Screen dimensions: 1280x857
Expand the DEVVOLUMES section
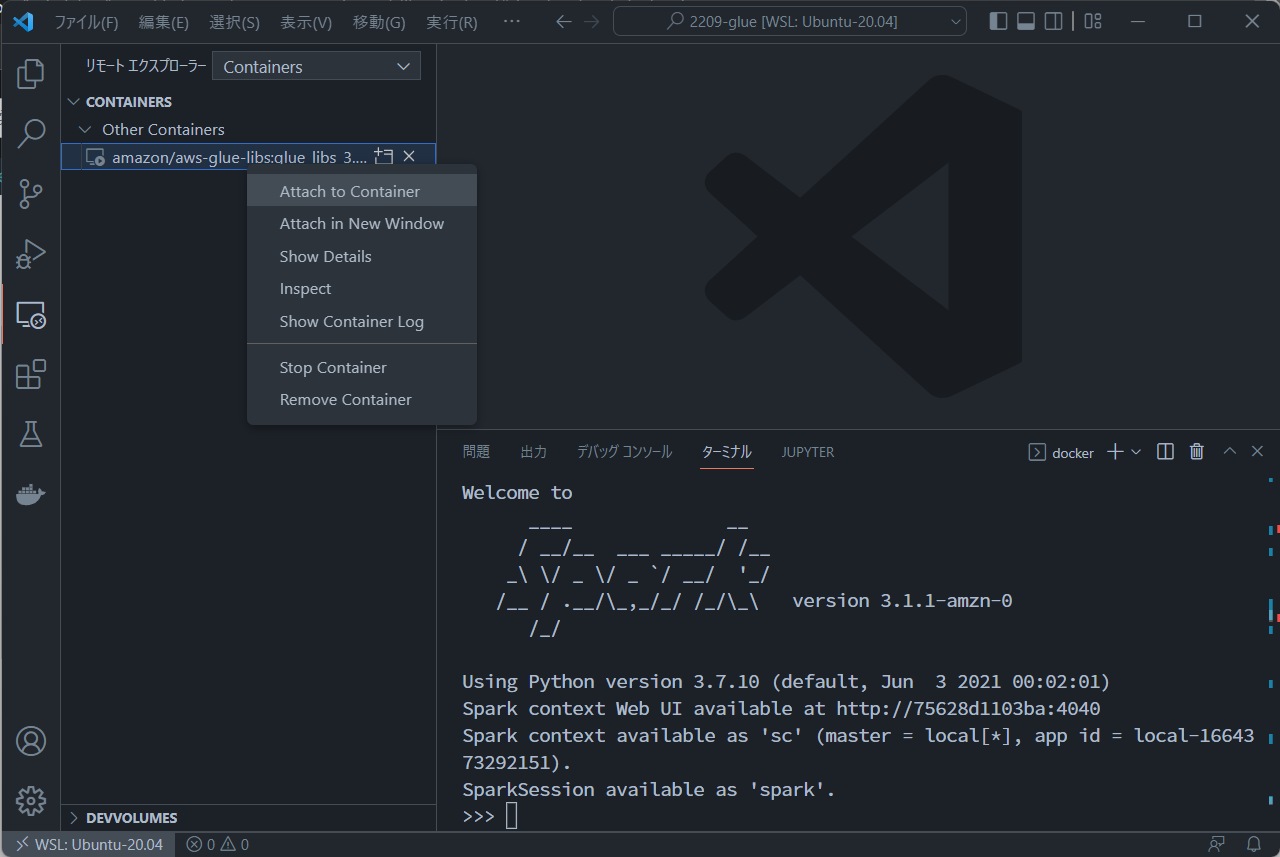click(73, 818)
